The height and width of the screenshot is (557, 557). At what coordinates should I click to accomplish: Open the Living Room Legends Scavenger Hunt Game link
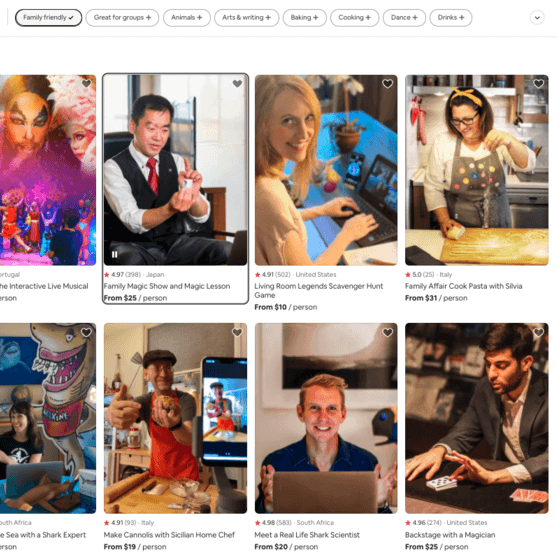point(319,291)
